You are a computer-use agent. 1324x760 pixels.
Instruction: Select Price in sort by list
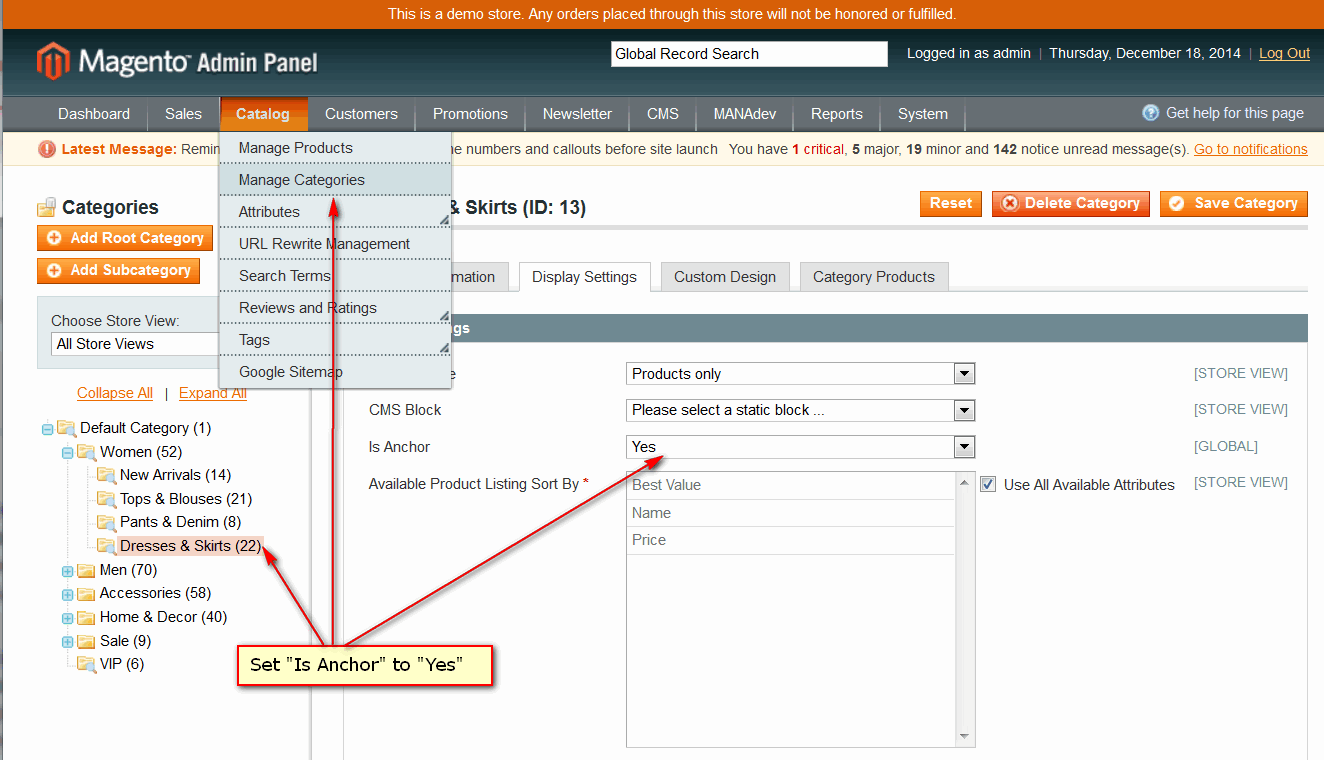coord(790,540)
